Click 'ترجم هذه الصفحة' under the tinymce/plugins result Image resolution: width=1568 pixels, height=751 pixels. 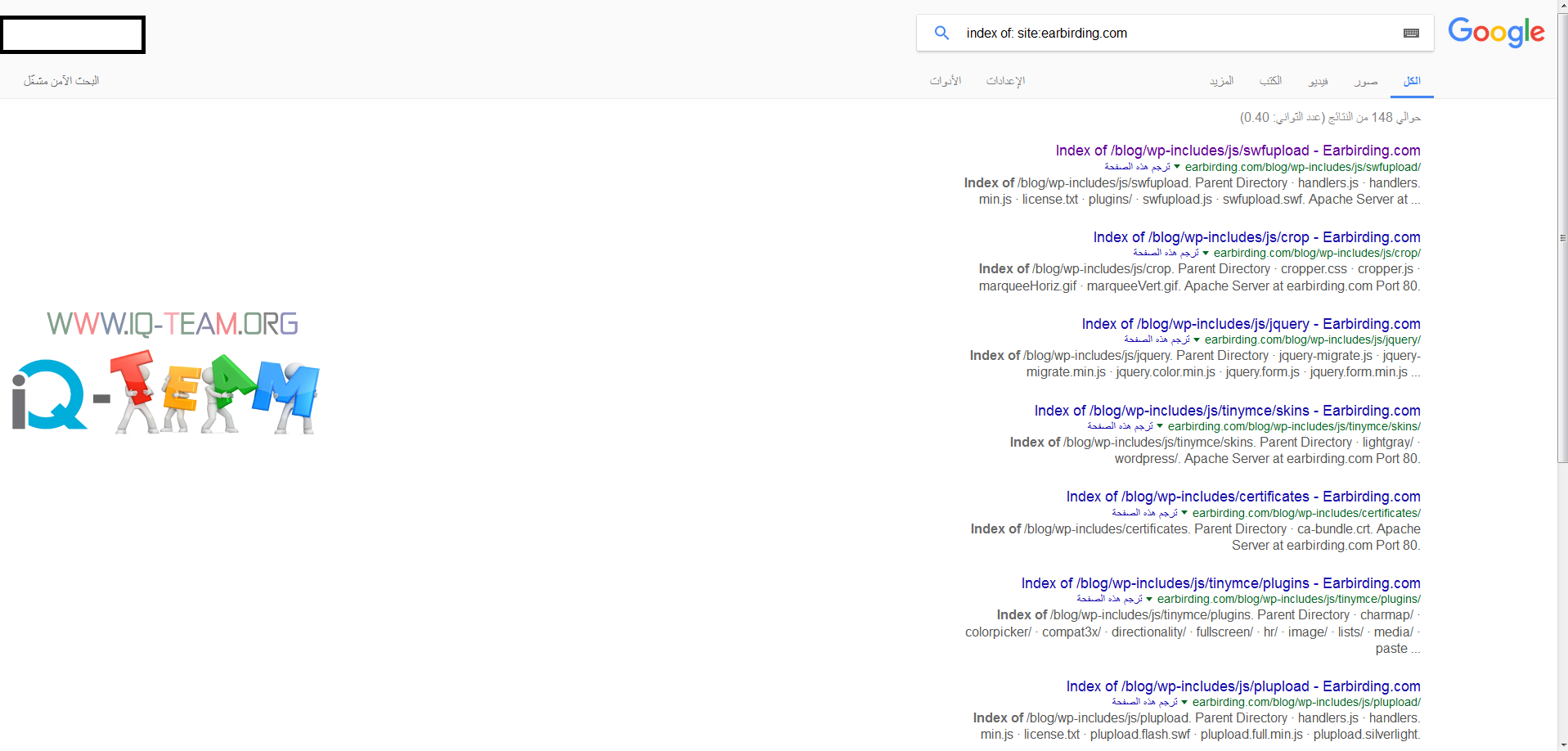1109,599
